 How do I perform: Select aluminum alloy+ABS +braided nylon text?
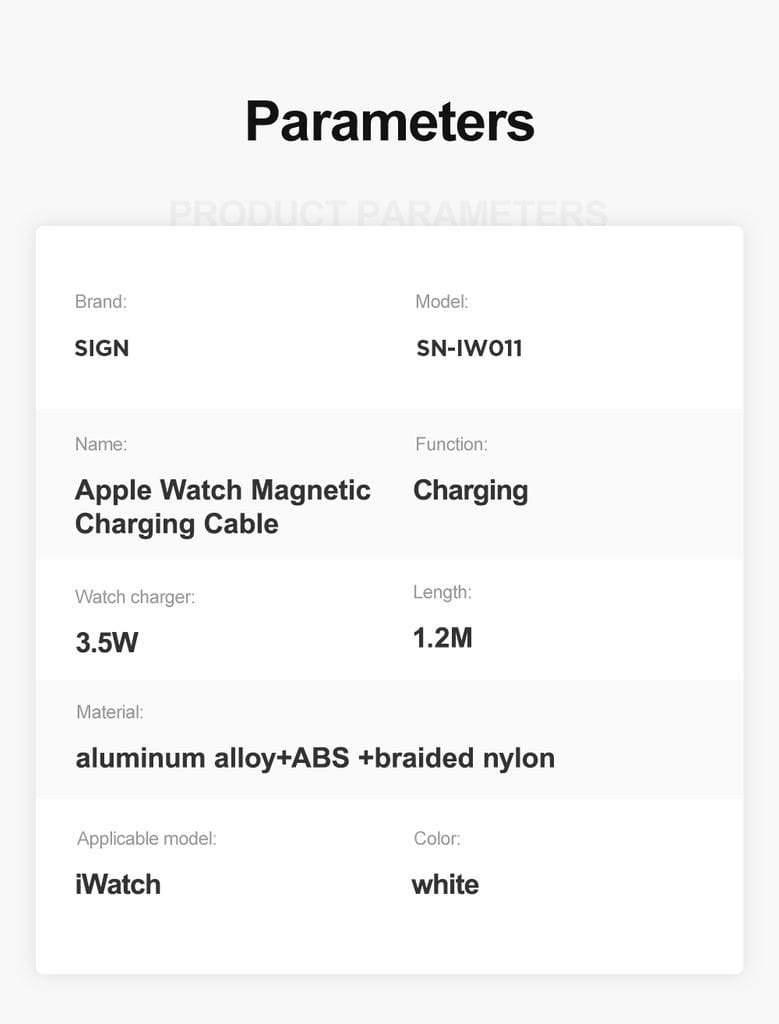click(x=315, y=759)
